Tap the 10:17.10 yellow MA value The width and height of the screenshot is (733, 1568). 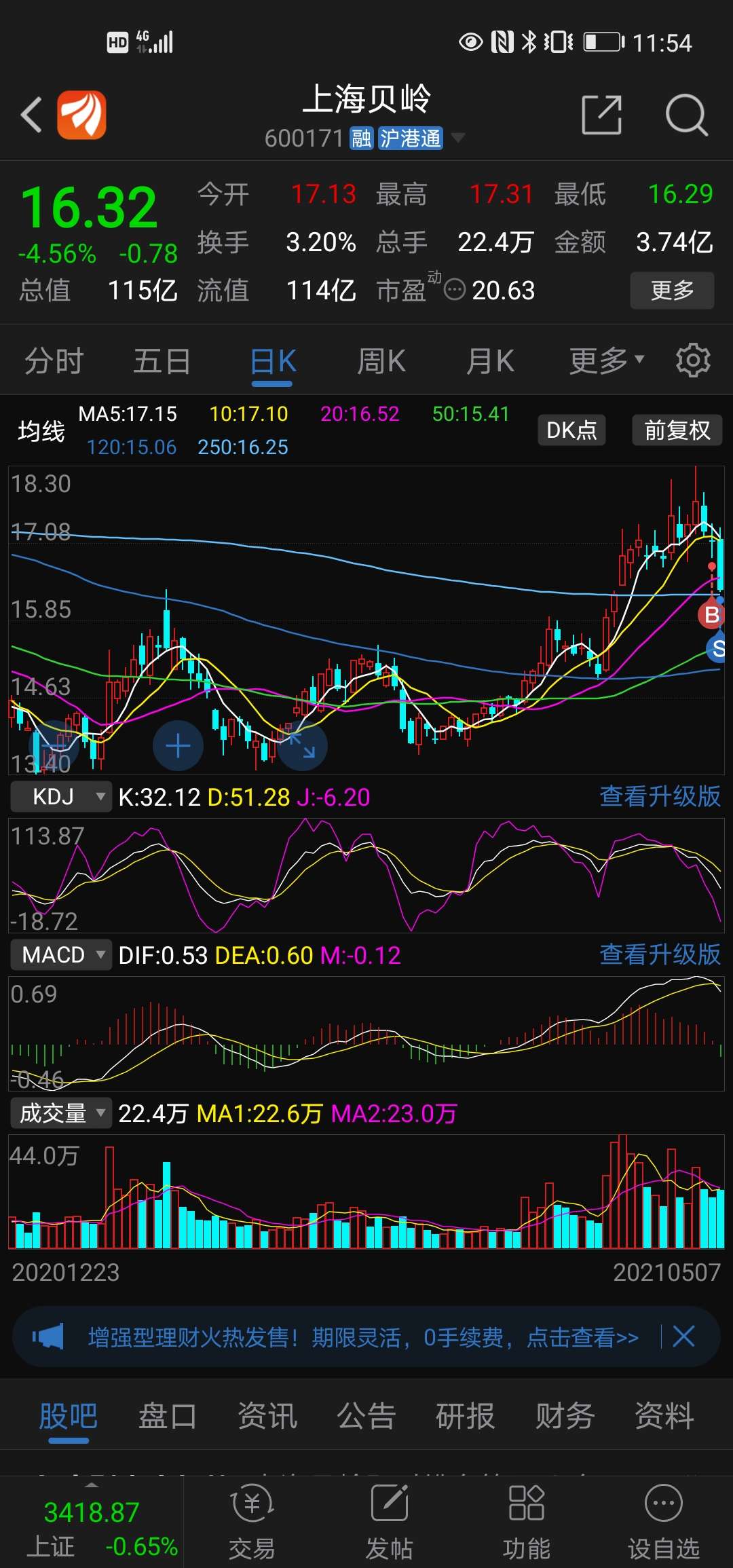pos(248,413)
